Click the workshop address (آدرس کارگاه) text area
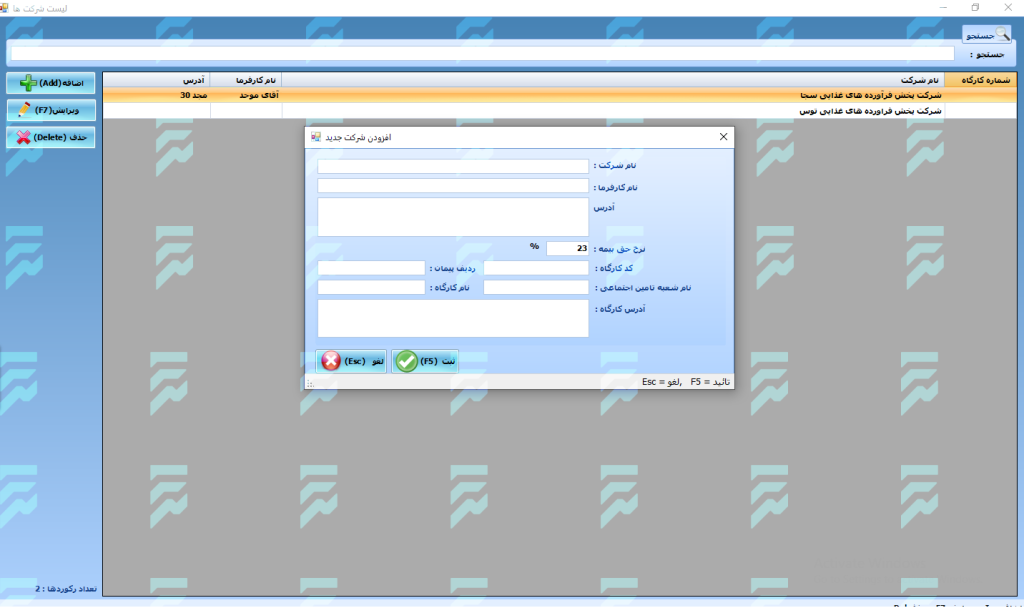Image resolution: width=1024 pixels, height=608 pixels. tap(453, 319)
